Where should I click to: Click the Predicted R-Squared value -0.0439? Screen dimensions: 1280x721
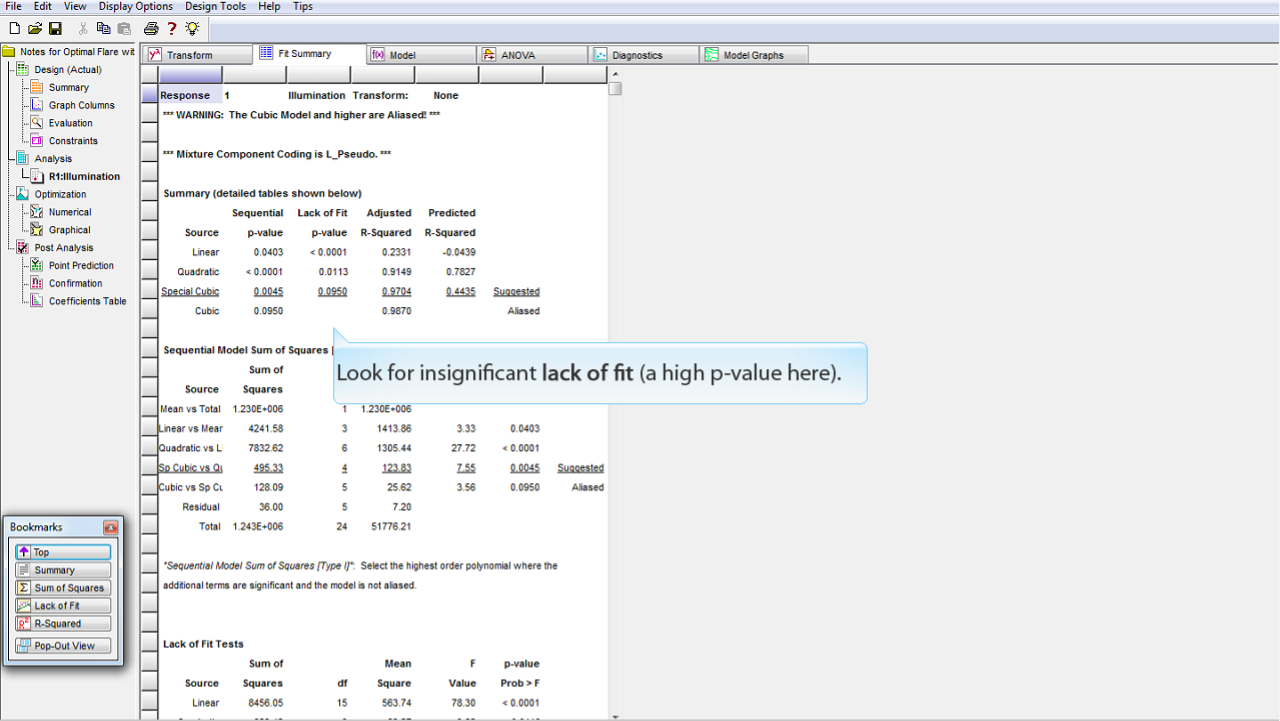tap(458, 252)
